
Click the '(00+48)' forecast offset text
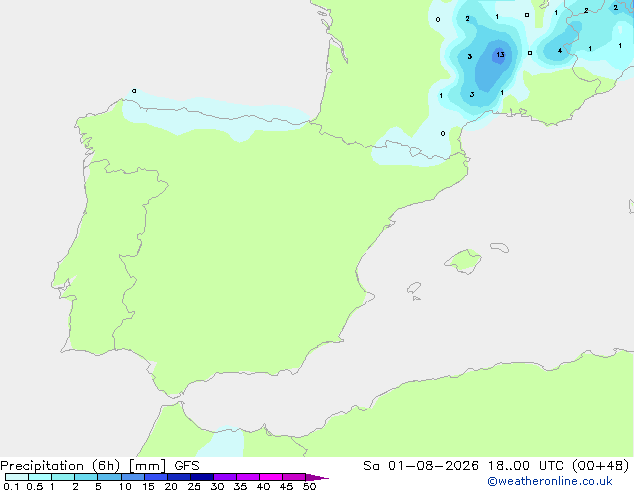601,466
